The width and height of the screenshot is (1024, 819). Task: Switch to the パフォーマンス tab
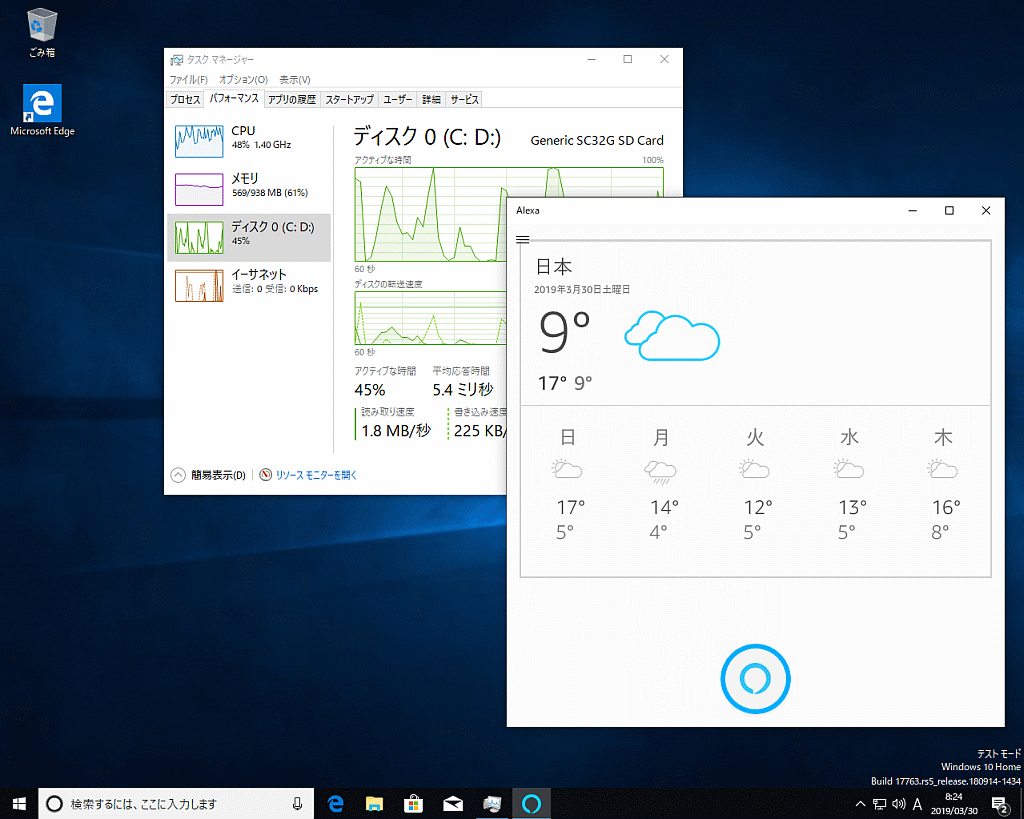point(234,99)
